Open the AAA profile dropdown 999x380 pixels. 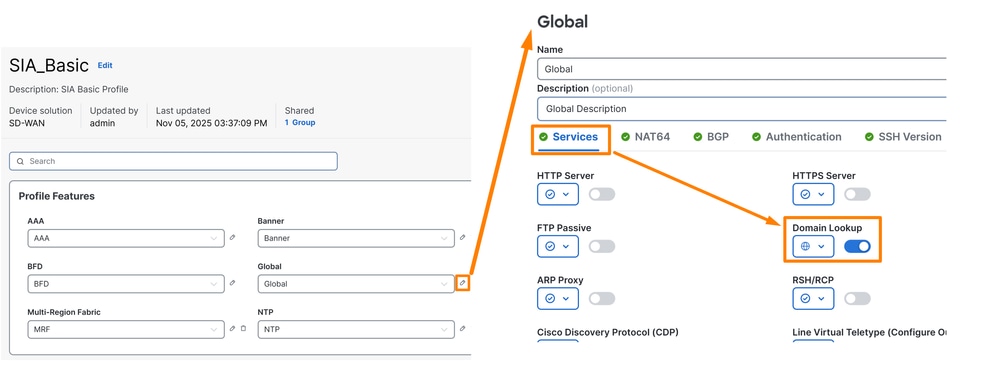126,238
